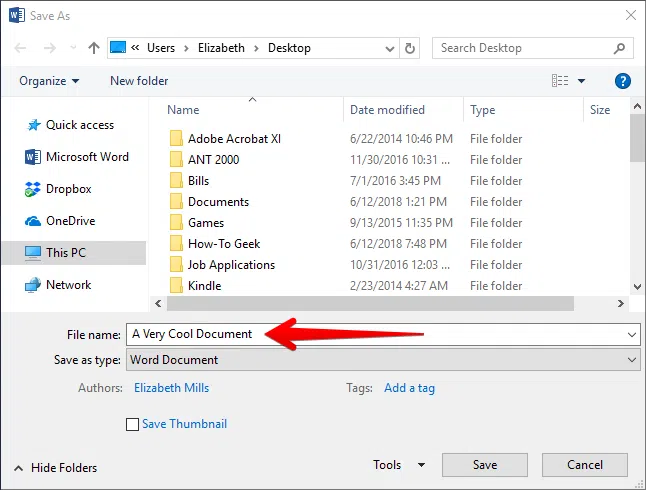Click the New folder toolbar button

coord(139,81)
